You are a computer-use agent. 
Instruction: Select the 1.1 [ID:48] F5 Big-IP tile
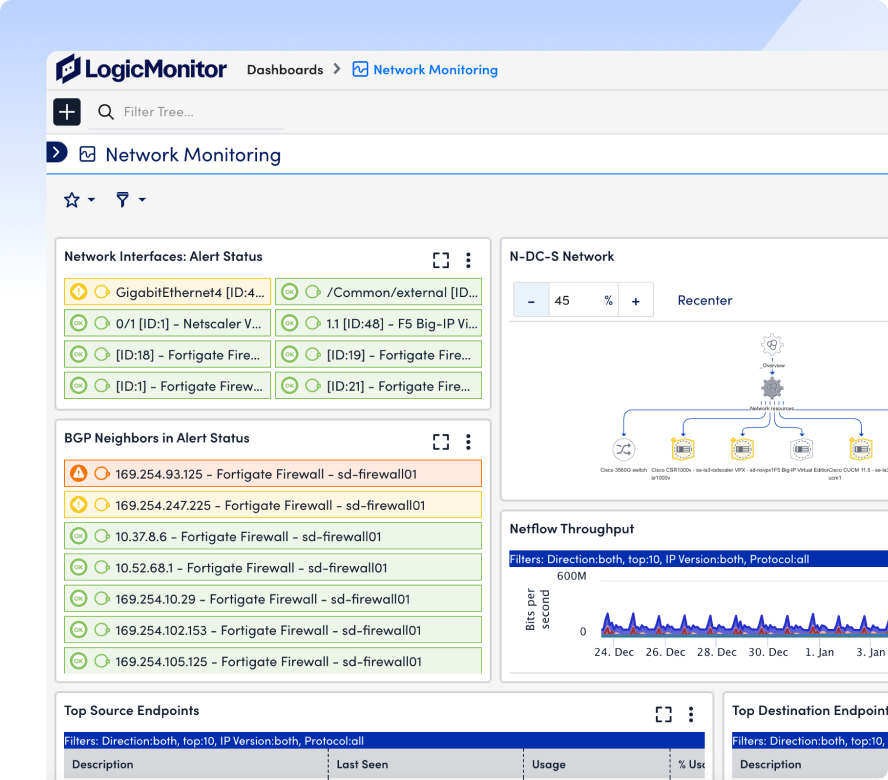(x=378, y=323)
